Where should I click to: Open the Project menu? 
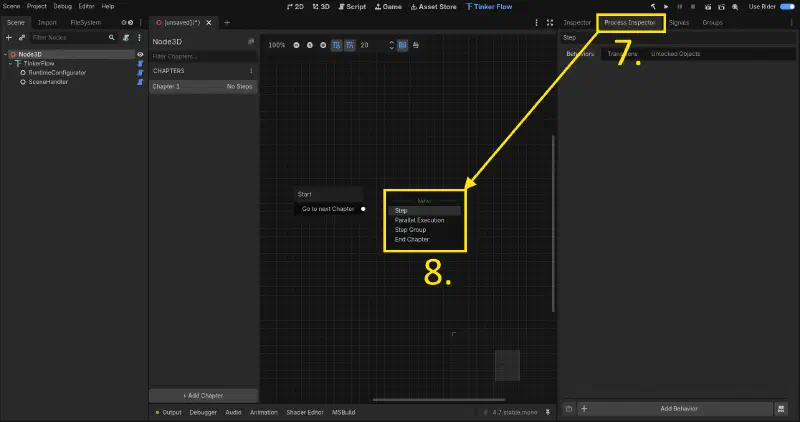pyautogui.click(x=37, y=6)
